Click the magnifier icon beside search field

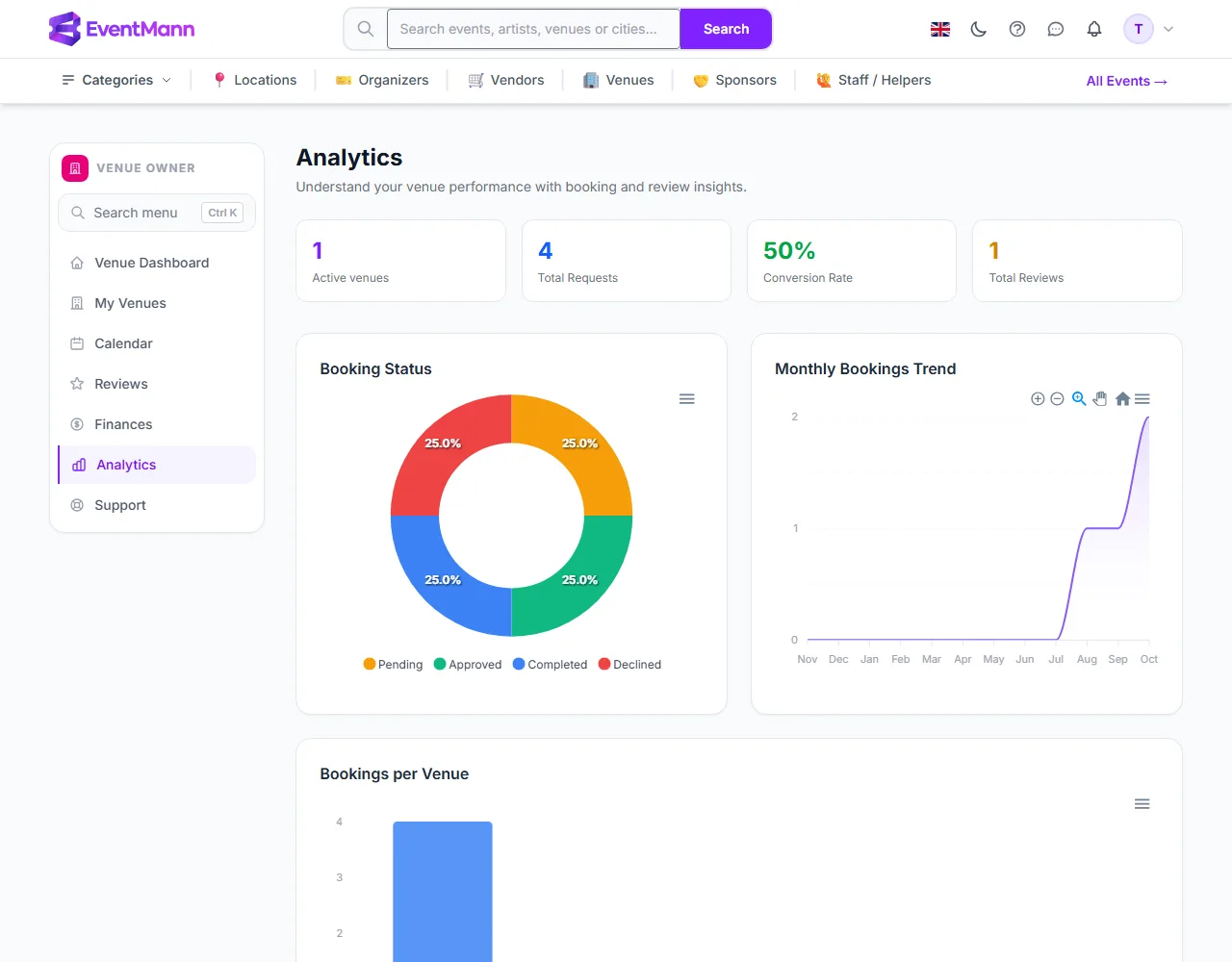tap(366, 29)
